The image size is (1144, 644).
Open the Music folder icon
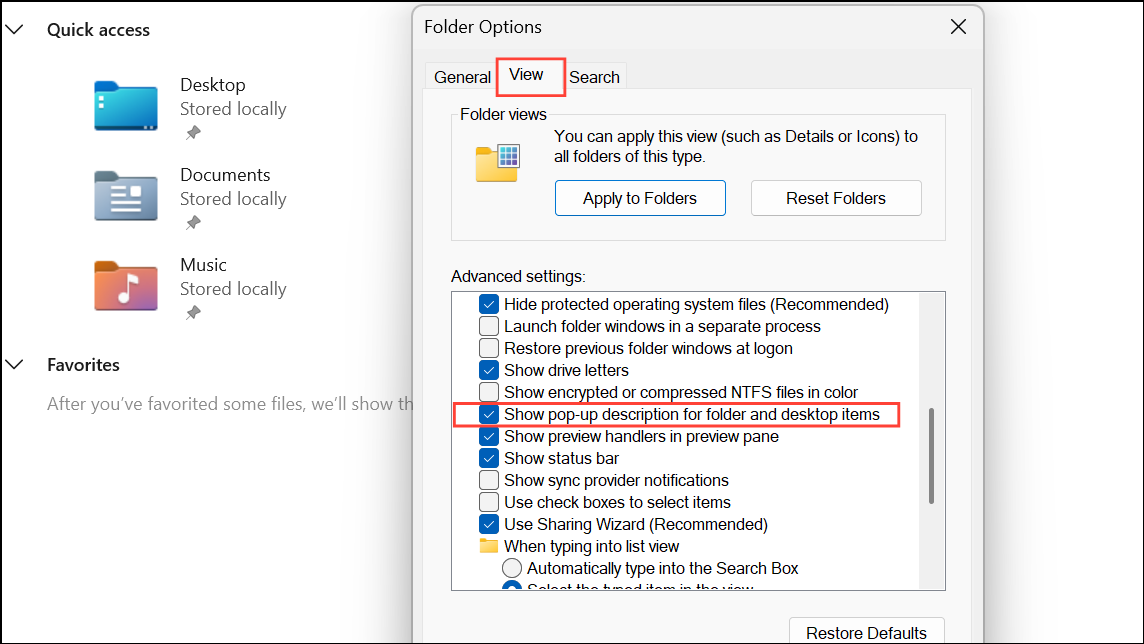pyautogui.click(x=125, y=286)
